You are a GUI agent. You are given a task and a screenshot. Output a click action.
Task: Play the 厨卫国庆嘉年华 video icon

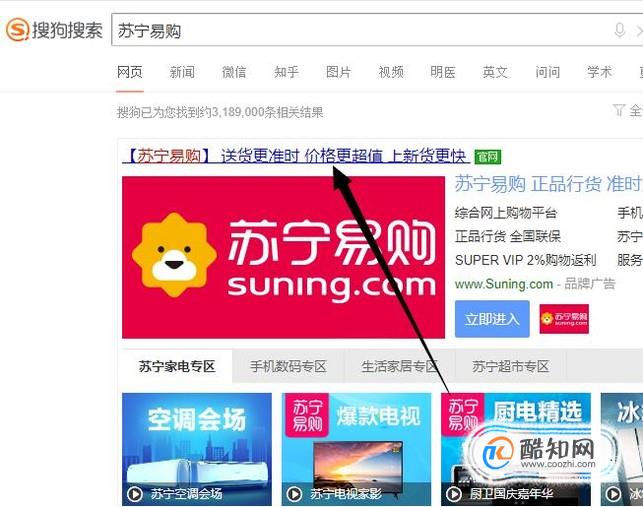453,494
